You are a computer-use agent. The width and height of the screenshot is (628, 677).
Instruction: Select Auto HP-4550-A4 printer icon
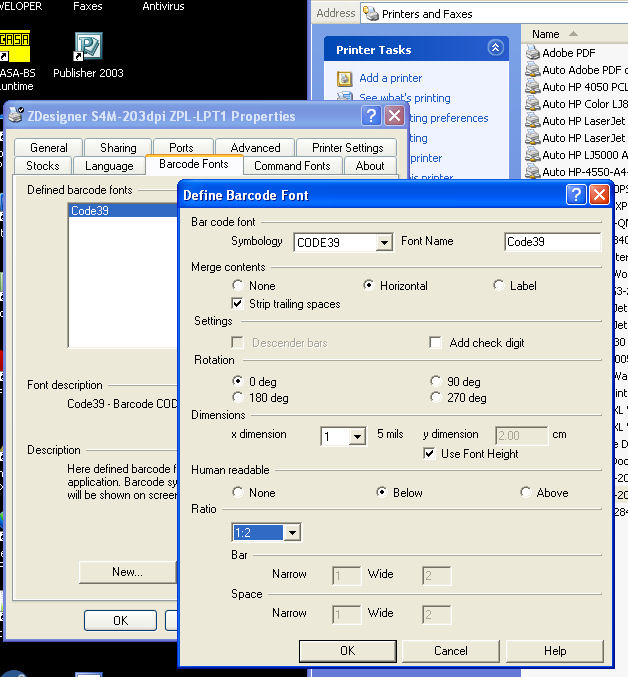pyautogui.click(x=533, y=172)
